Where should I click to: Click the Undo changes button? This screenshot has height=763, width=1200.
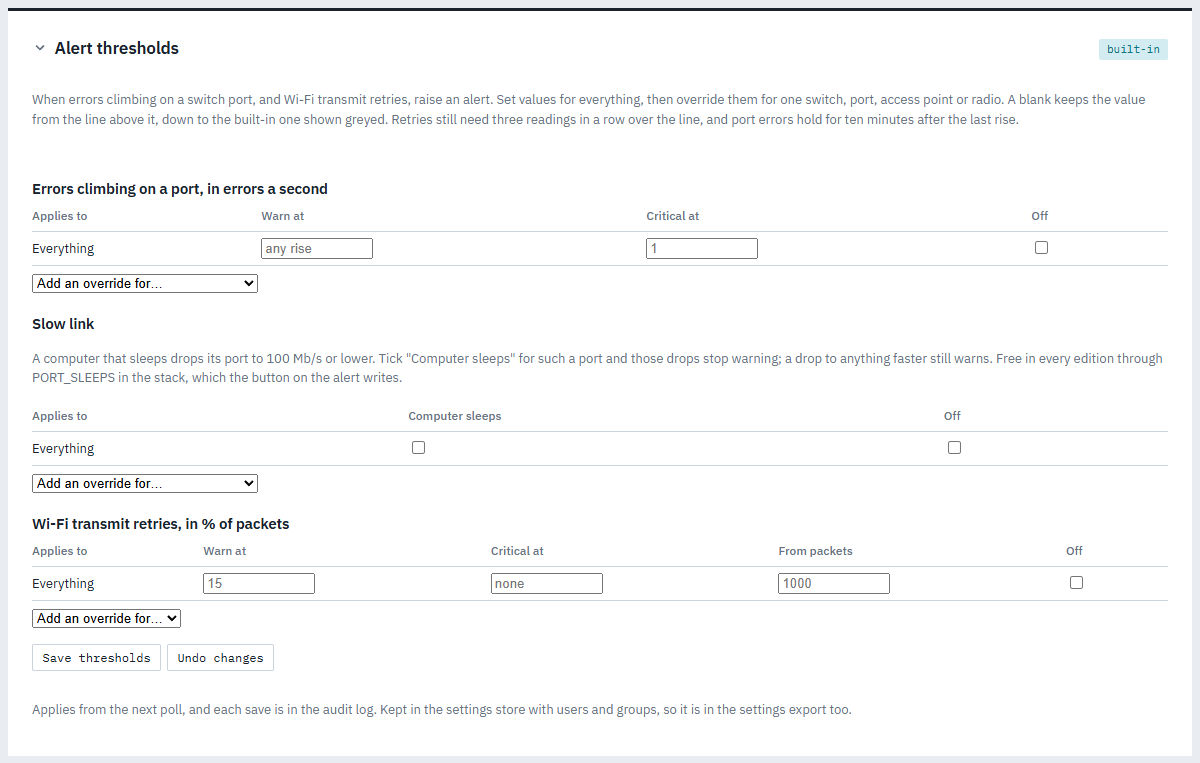(220, 658)
